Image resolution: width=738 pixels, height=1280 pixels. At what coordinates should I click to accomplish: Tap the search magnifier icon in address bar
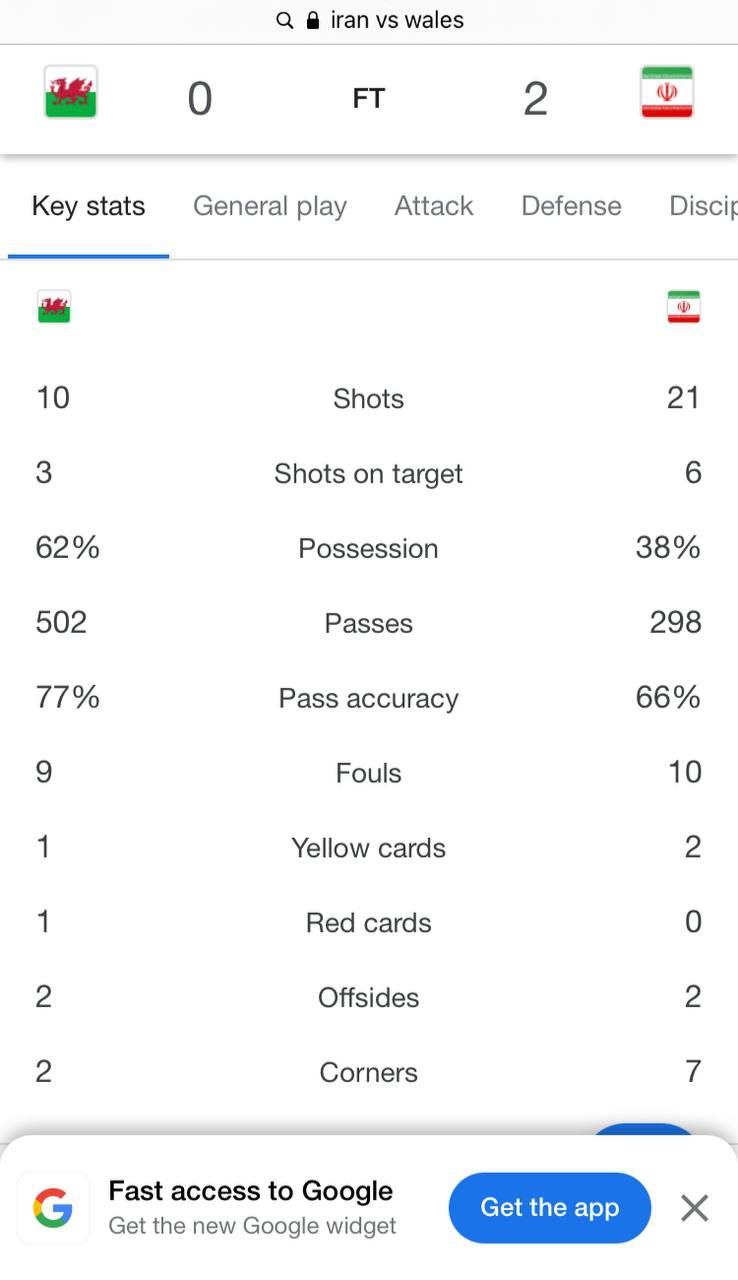tap(285, 20)
